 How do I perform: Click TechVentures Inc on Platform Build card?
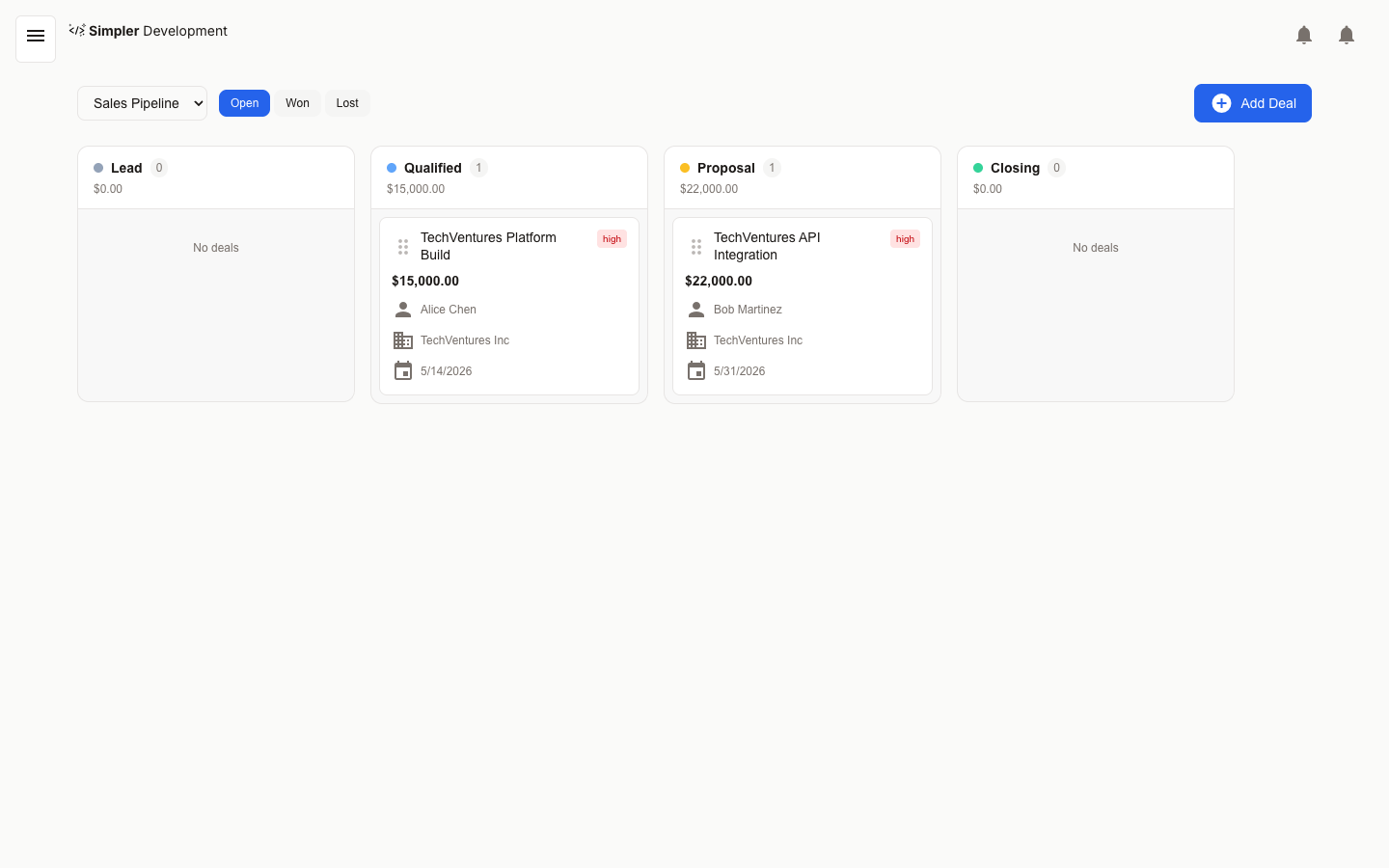(465, 340)
